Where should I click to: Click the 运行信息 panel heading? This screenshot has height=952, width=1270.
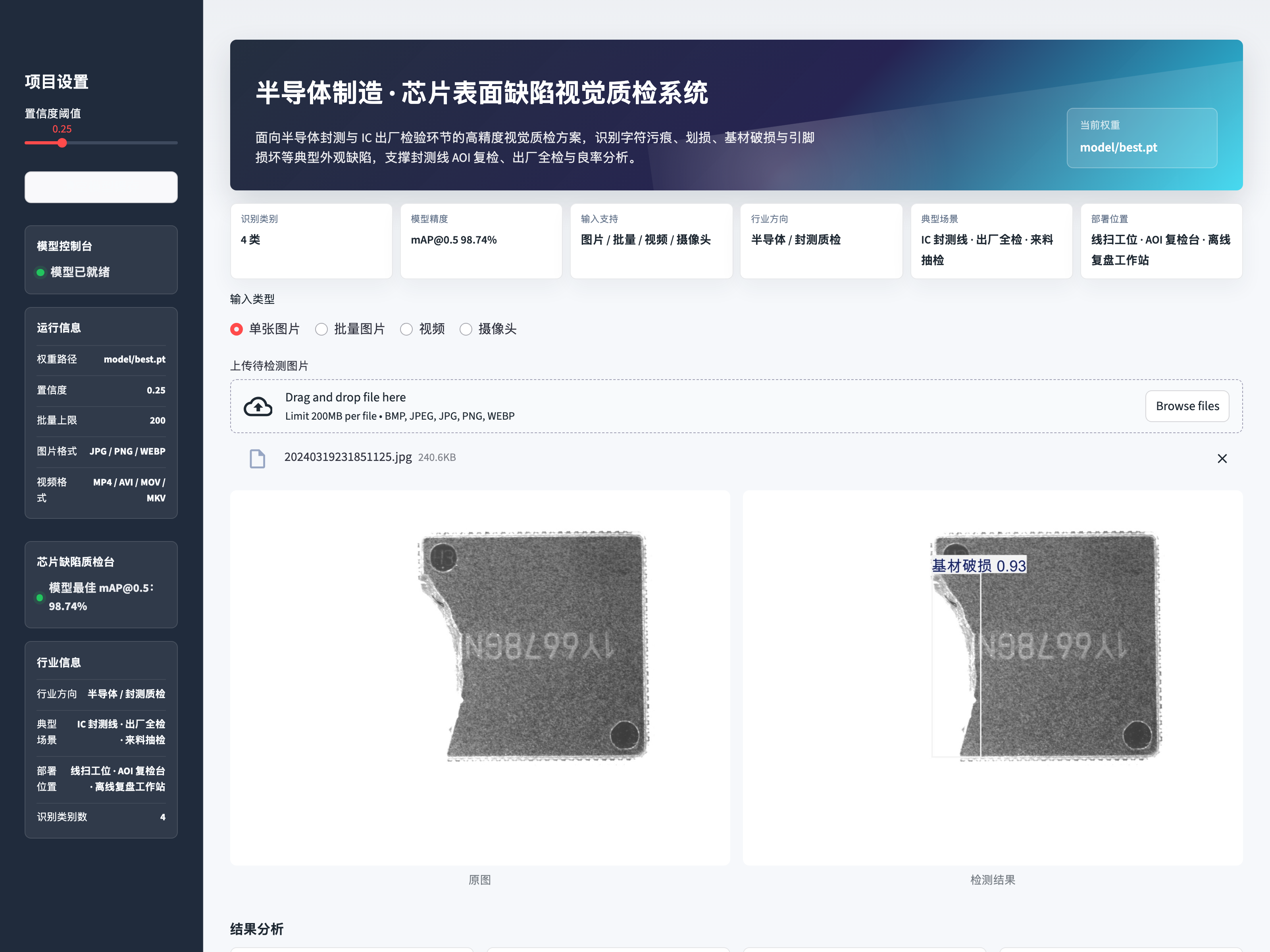click(x=59, y=328)
